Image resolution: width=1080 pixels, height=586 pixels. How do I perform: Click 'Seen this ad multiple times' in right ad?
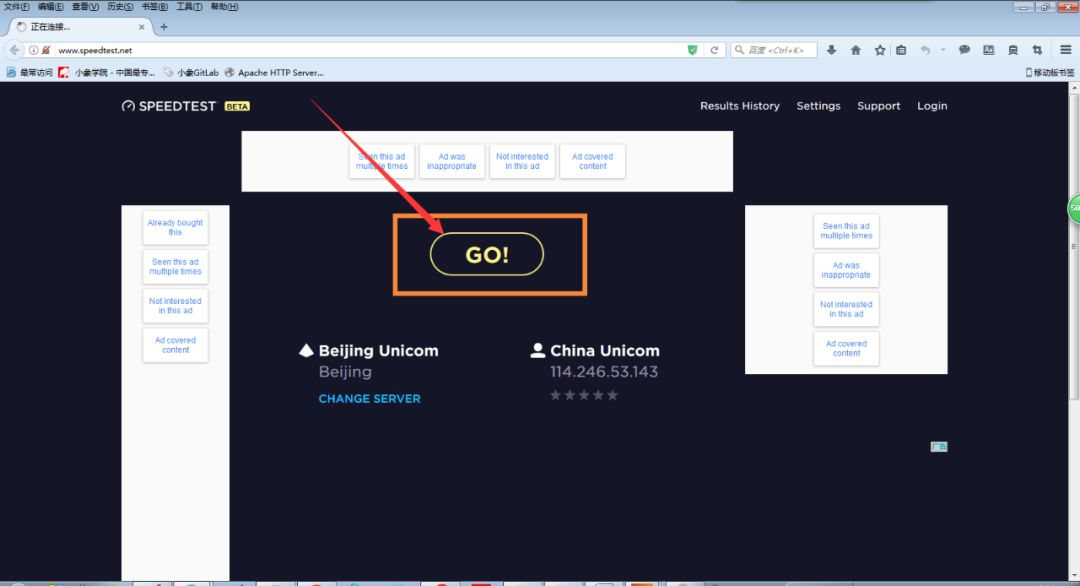tap(846, 231)
